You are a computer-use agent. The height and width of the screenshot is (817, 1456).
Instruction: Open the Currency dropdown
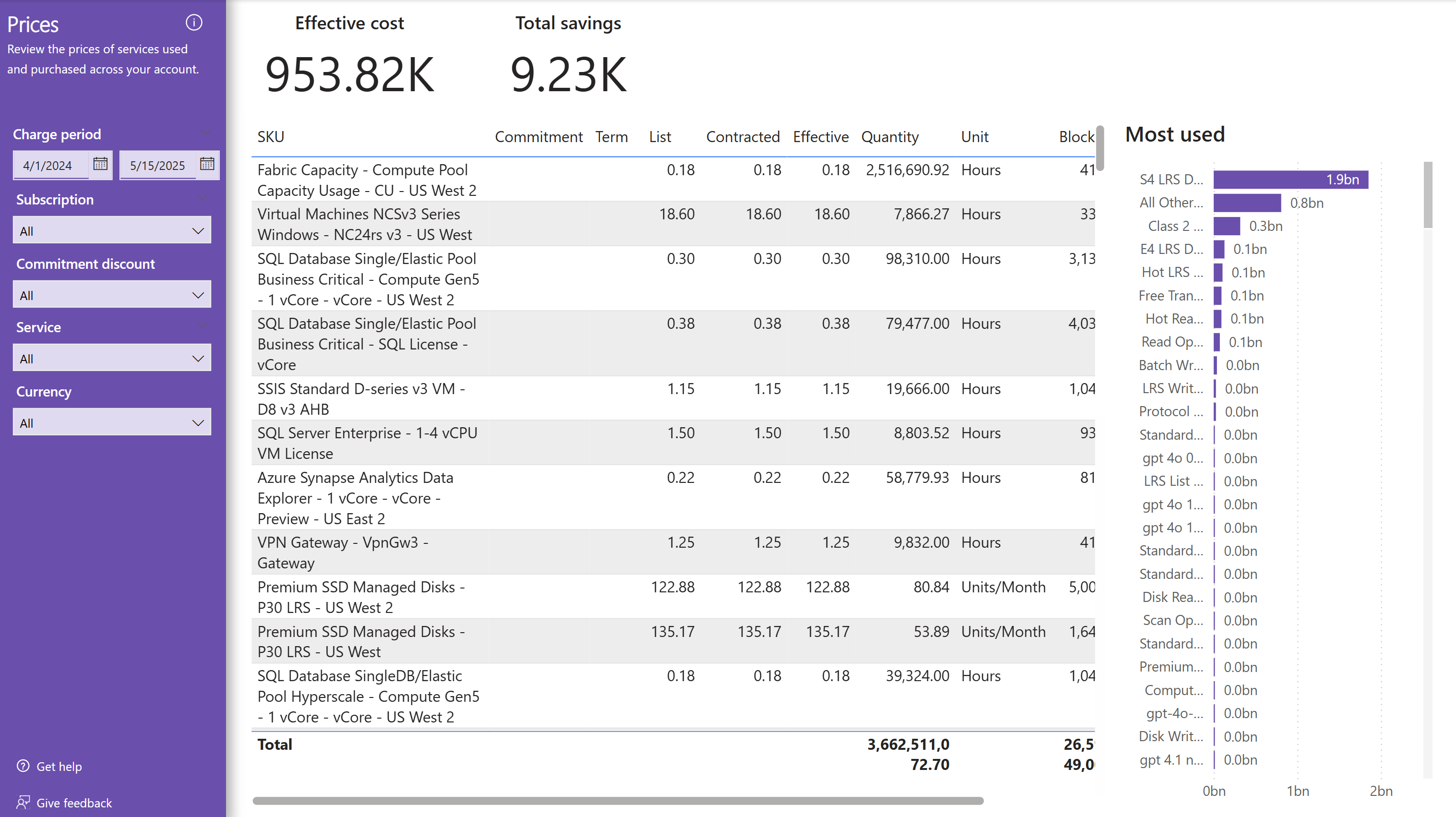[x=112, y=423]
